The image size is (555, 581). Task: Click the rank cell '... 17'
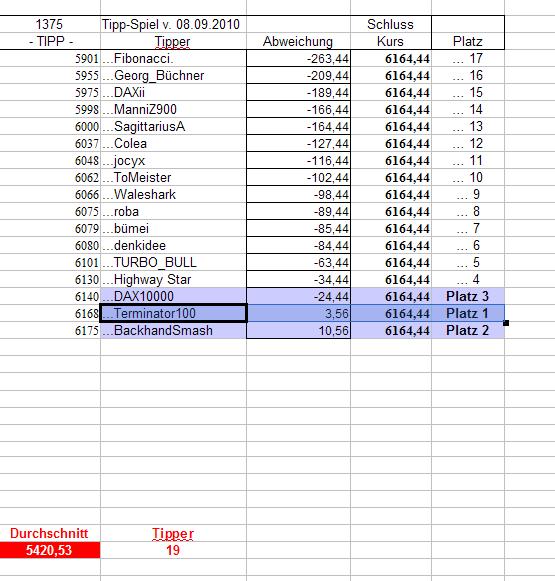pyautogui.click(x=468, y=59)
